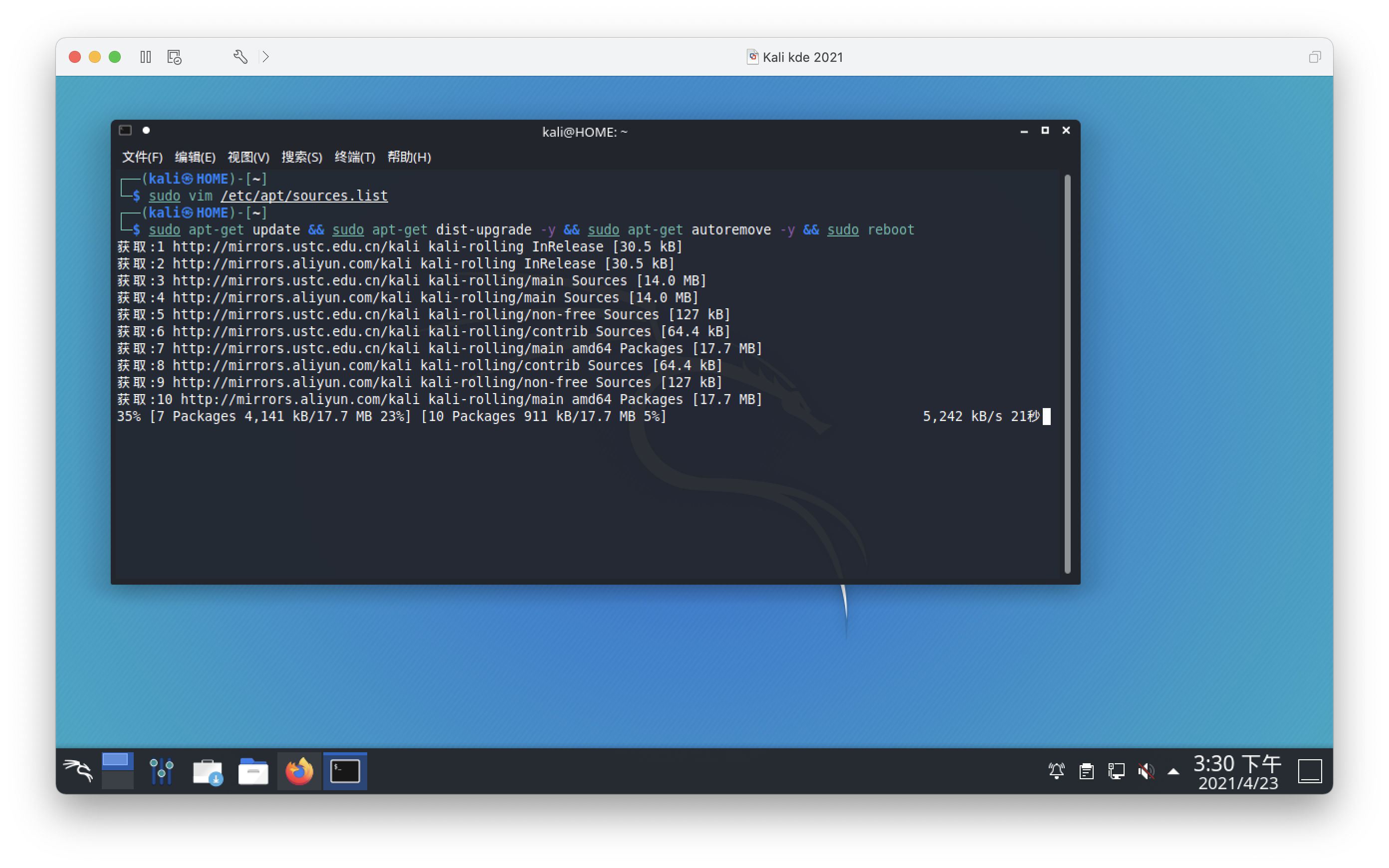Open the file manager from the taskbar
The height and width of the screenshot is (868, 1389).
pyautogui.click(x=253, y=771)
